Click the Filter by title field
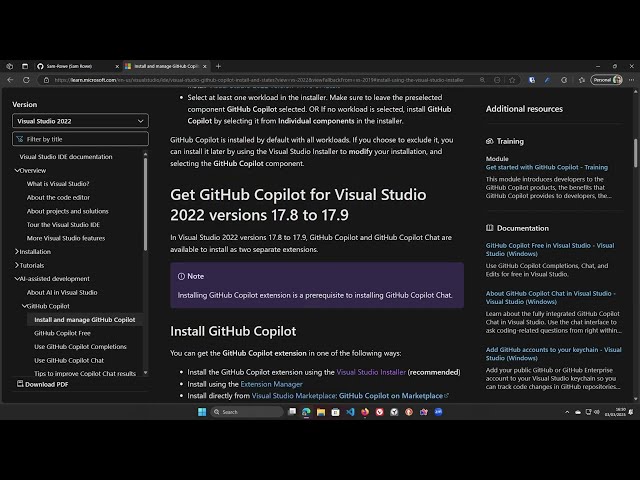This screenshot has height=480, width=640. [80, 139]
